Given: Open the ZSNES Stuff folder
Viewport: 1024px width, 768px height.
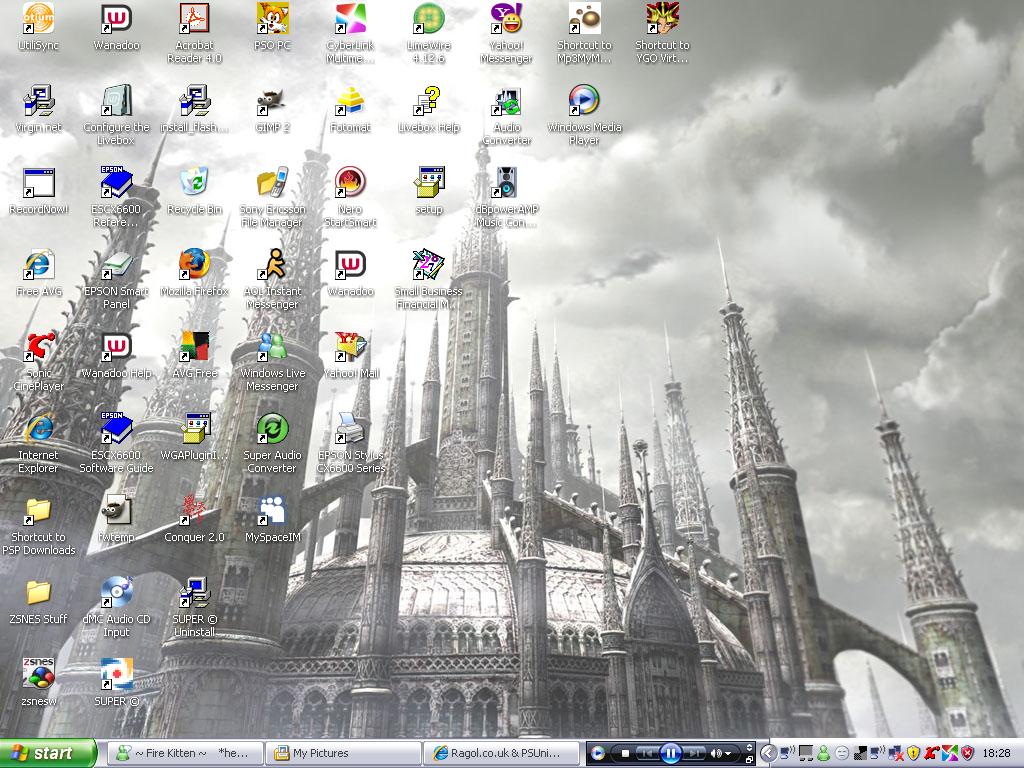Looking at the screenshot, I should point(38,594).
